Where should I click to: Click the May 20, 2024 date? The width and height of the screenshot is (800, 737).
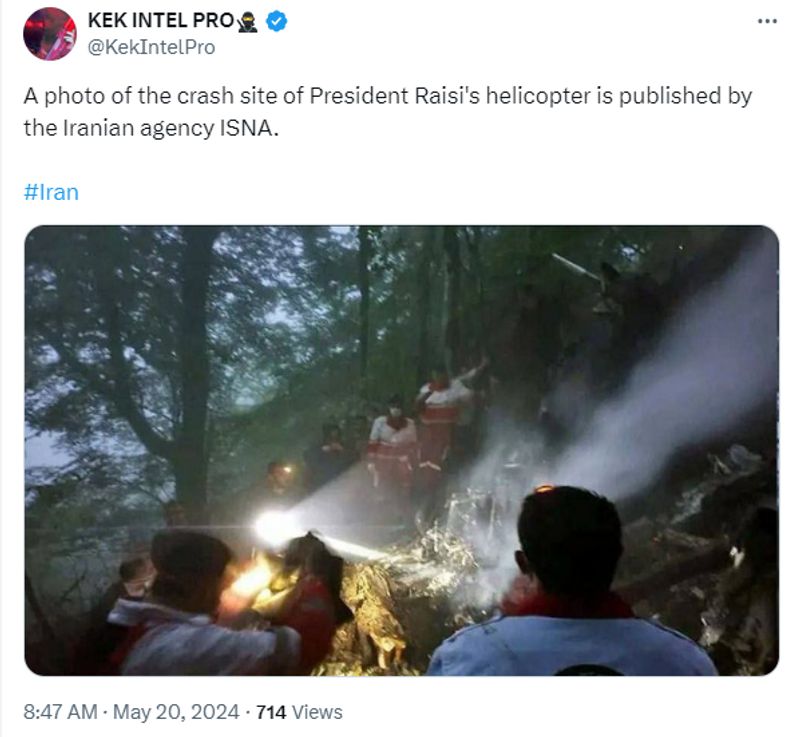(x=176, y=712)
